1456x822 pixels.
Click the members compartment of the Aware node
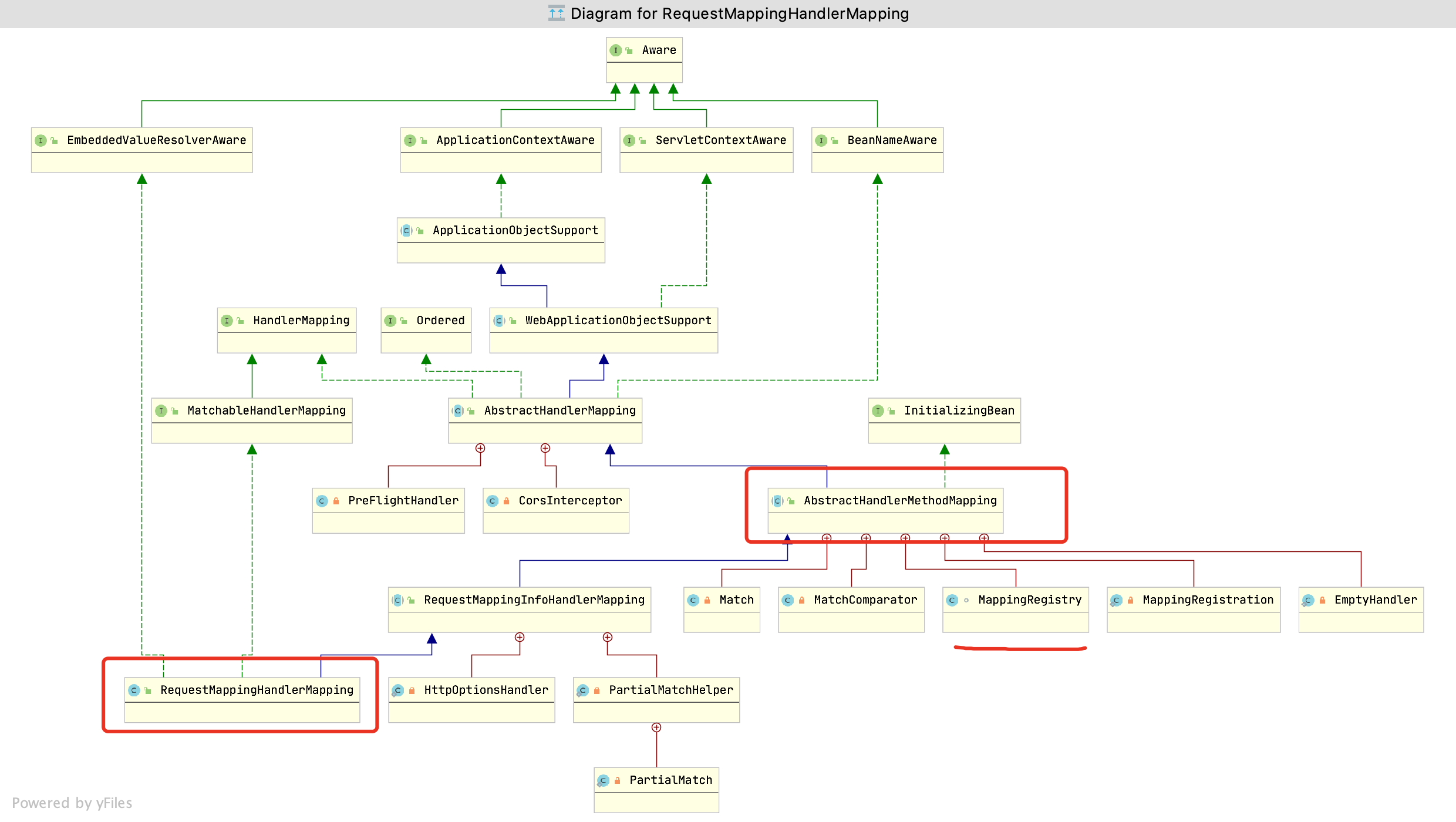point(645,73)
